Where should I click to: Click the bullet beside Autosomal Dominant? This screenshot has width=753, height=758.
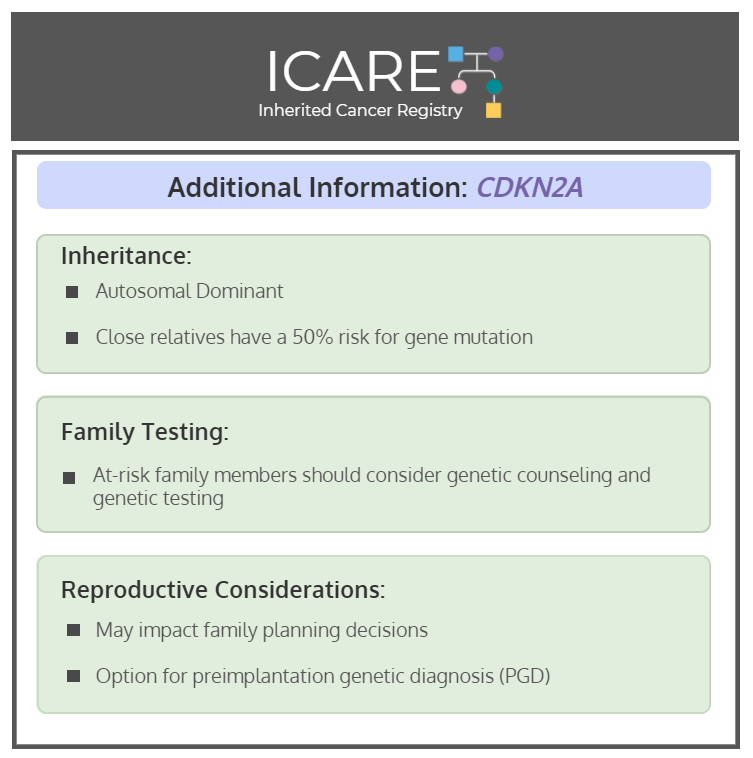point(72,292)
